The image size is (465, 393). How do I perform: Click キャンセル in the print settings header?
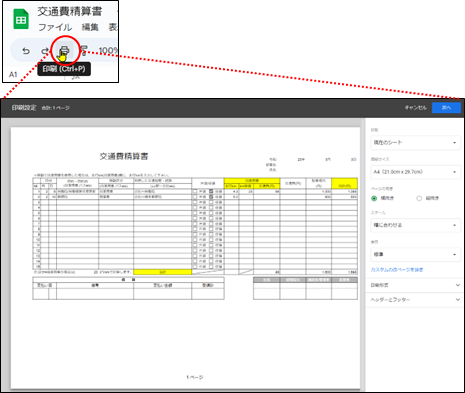[x=415, y=108]
